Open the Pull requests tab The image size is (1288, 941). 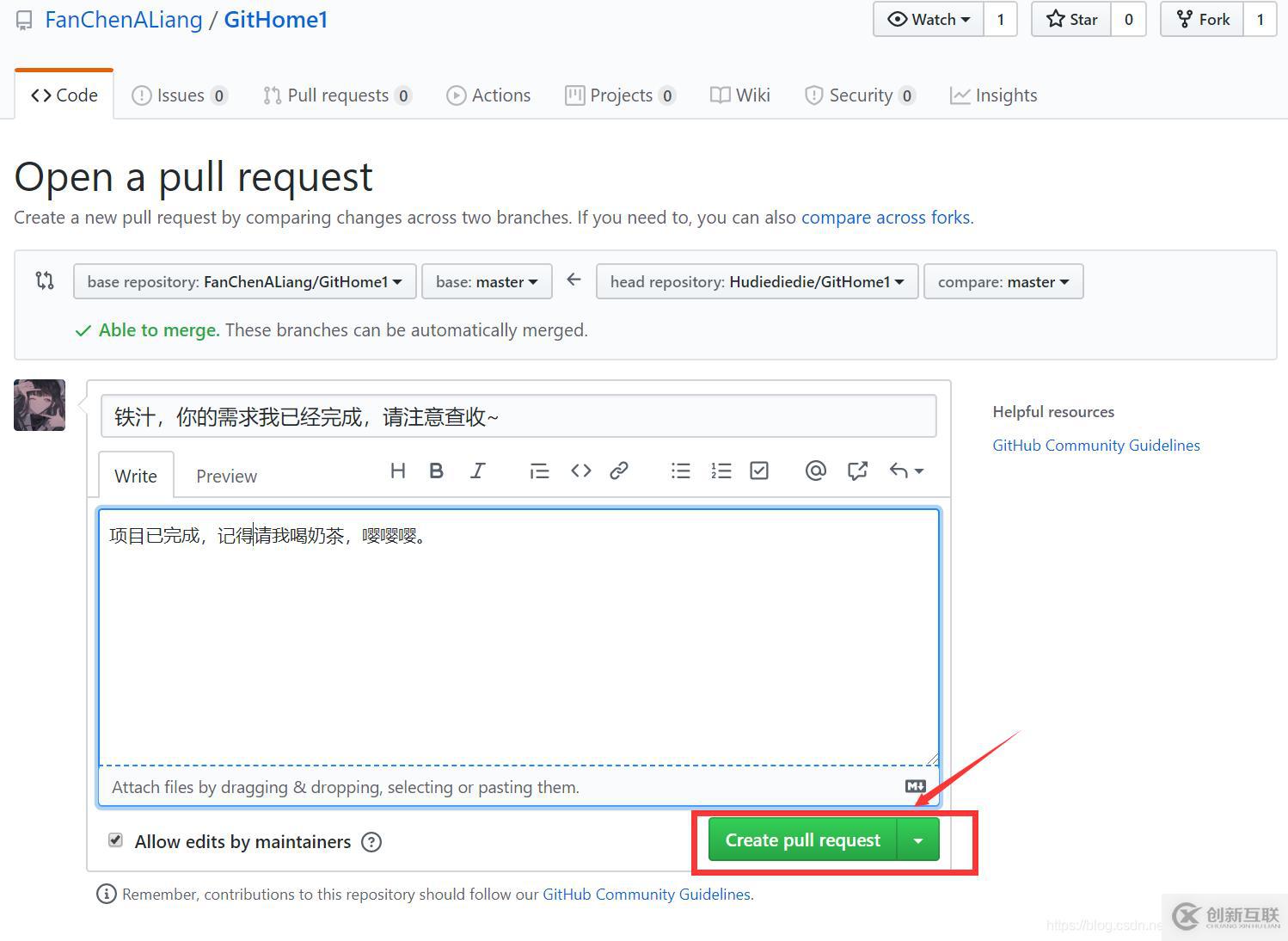click(x=337, y=95)
